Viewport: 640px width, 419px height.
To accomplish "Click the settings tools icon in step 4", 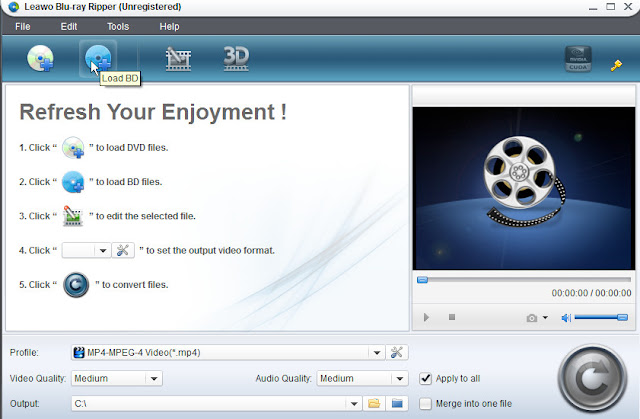I will 123,250.
